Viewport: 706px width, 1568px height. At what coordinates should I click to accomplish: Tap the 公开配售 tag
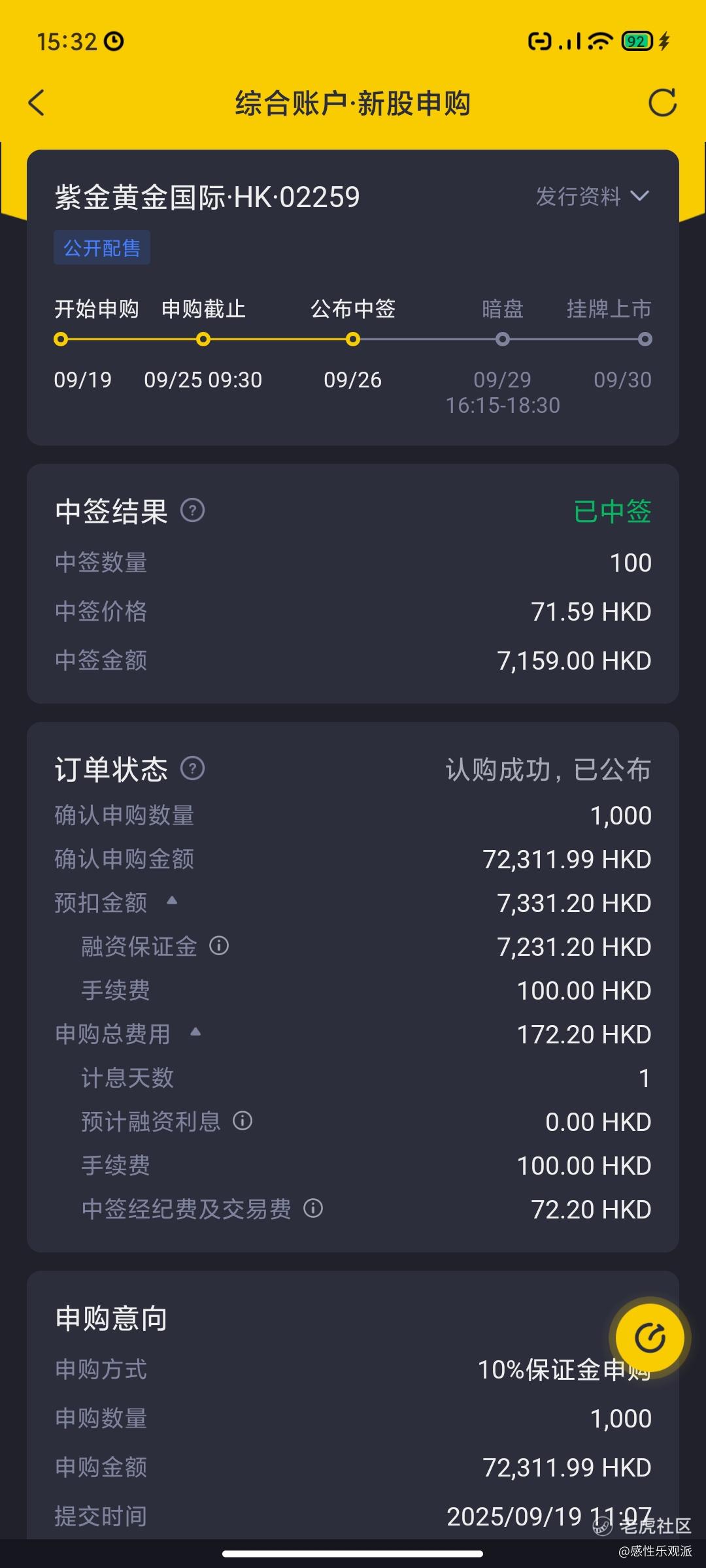[102, 248]
